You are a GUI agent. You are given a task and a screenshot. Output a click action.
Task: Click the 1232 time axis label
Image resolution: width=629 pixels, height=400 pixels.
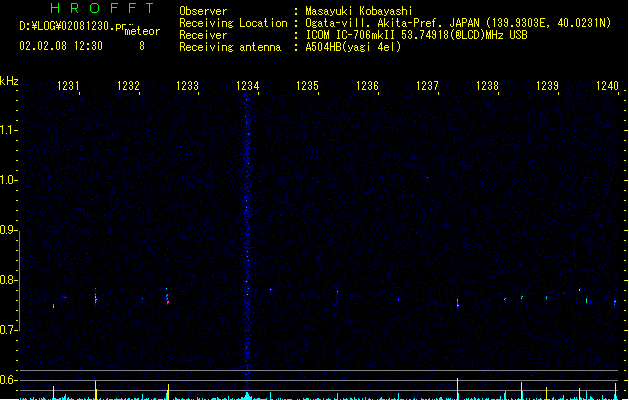tap(128, 86)
